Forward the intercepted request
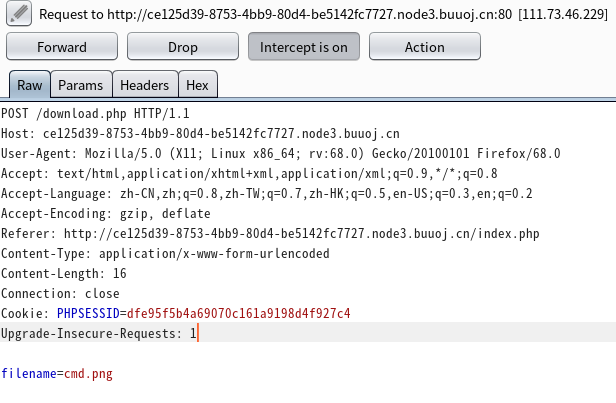 [61, 47]
